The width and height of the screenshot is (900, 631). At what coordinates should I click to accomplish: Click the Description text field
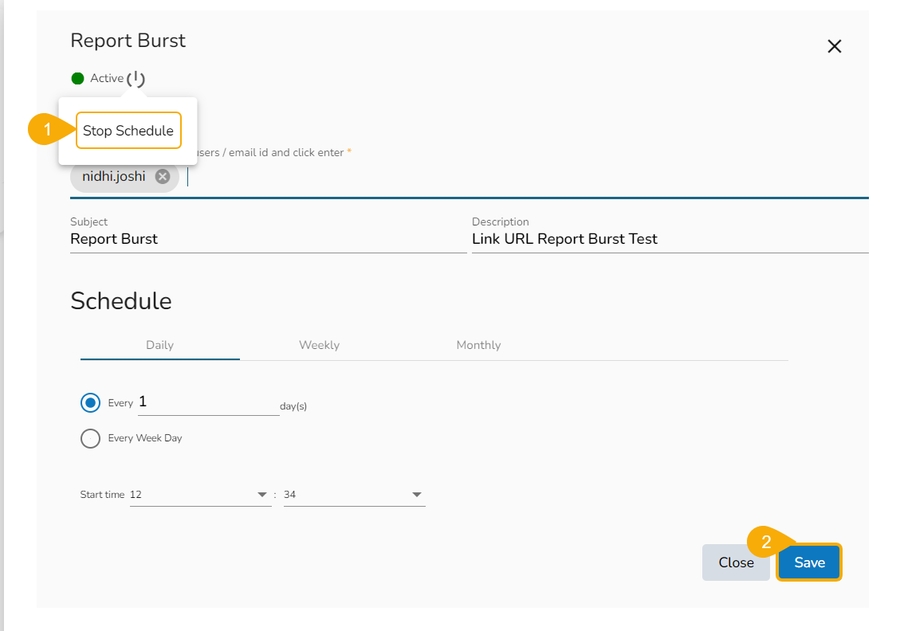pyautogui.click(x=668, y=240)
